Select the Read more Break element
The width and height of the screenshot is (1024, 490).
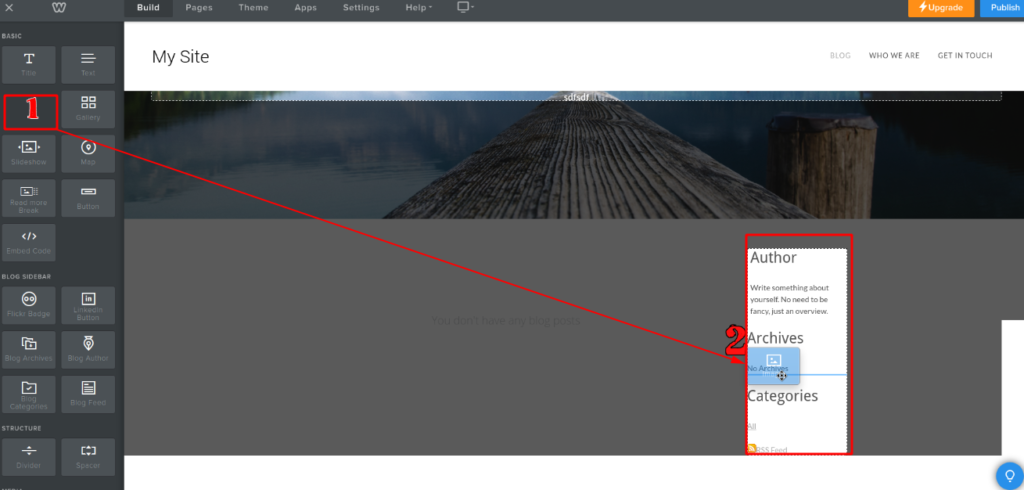point(29,198)
